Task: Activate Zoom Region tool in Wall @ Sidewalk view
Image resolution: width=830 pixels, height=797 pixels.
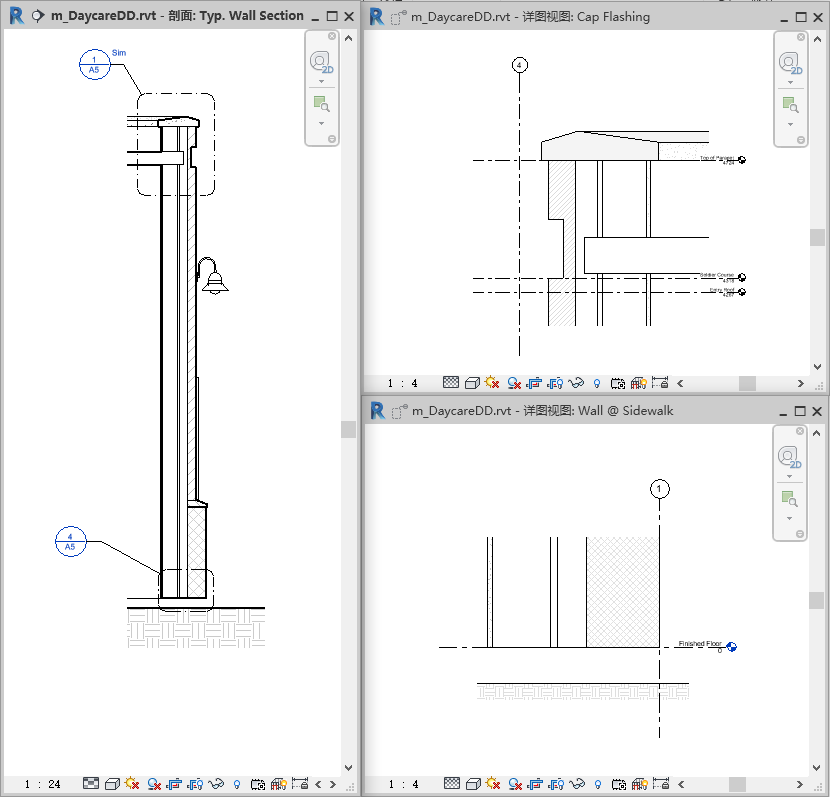Action: tap(789, 499)
